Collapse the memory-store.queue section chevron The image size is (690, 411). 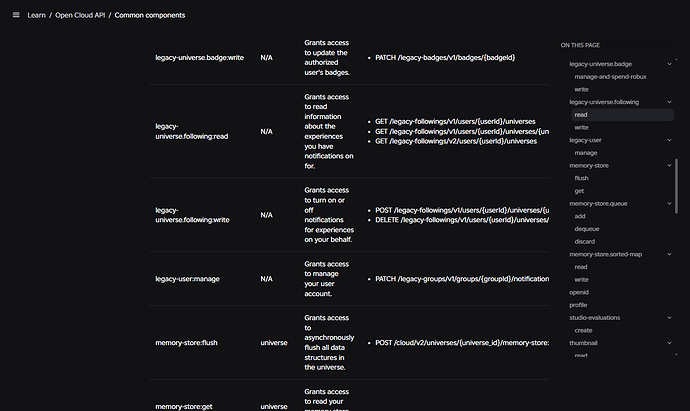pos(669,203)
